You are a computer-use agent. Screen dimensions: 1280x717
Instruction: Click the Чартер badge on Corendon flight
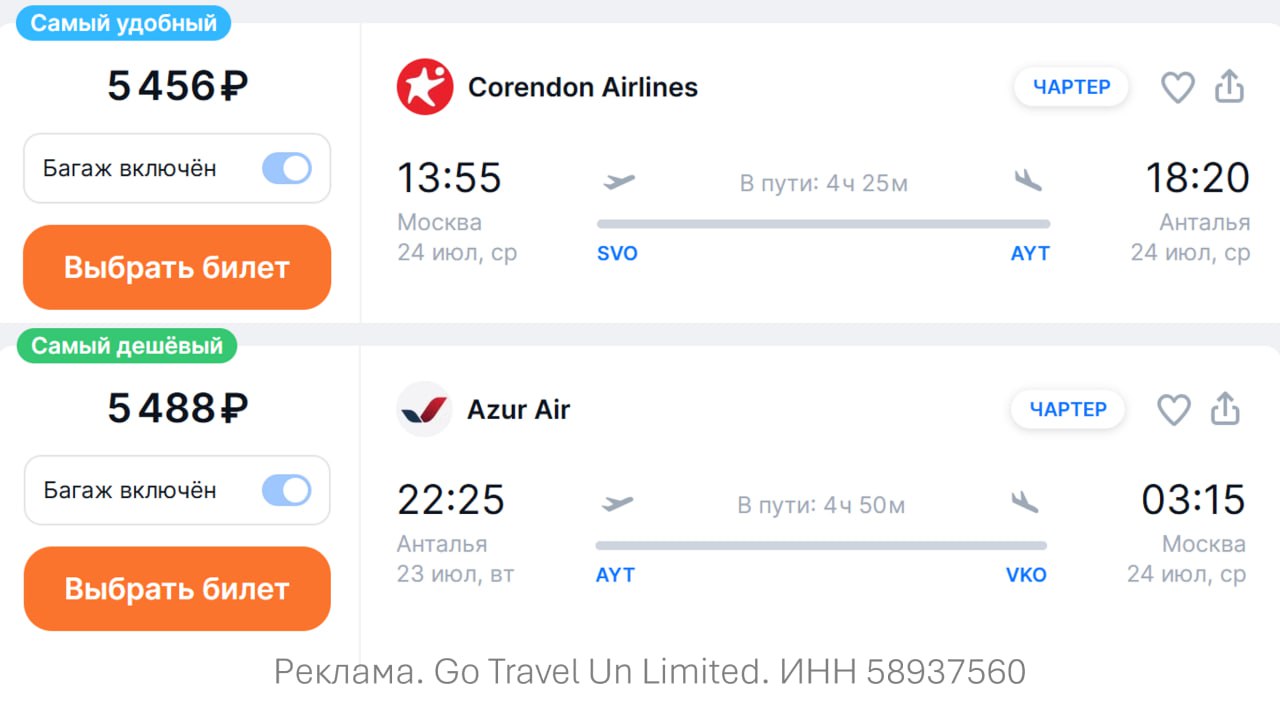coord(1071,87)
